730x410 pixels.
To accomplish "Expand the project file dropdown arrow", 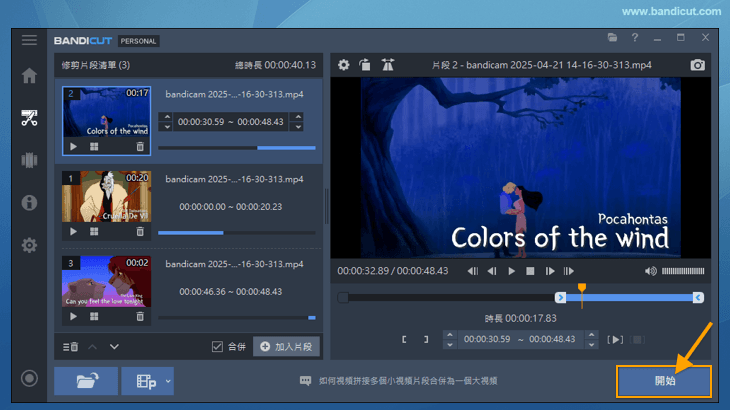I will 168,381.
